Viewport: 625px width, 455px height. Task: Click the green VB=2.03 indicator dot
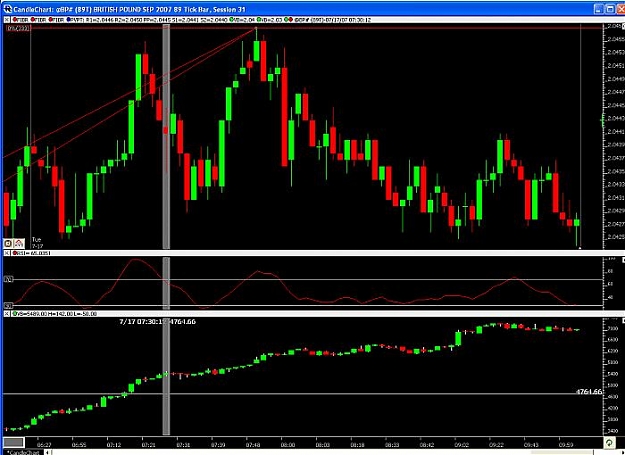[259, 20]
